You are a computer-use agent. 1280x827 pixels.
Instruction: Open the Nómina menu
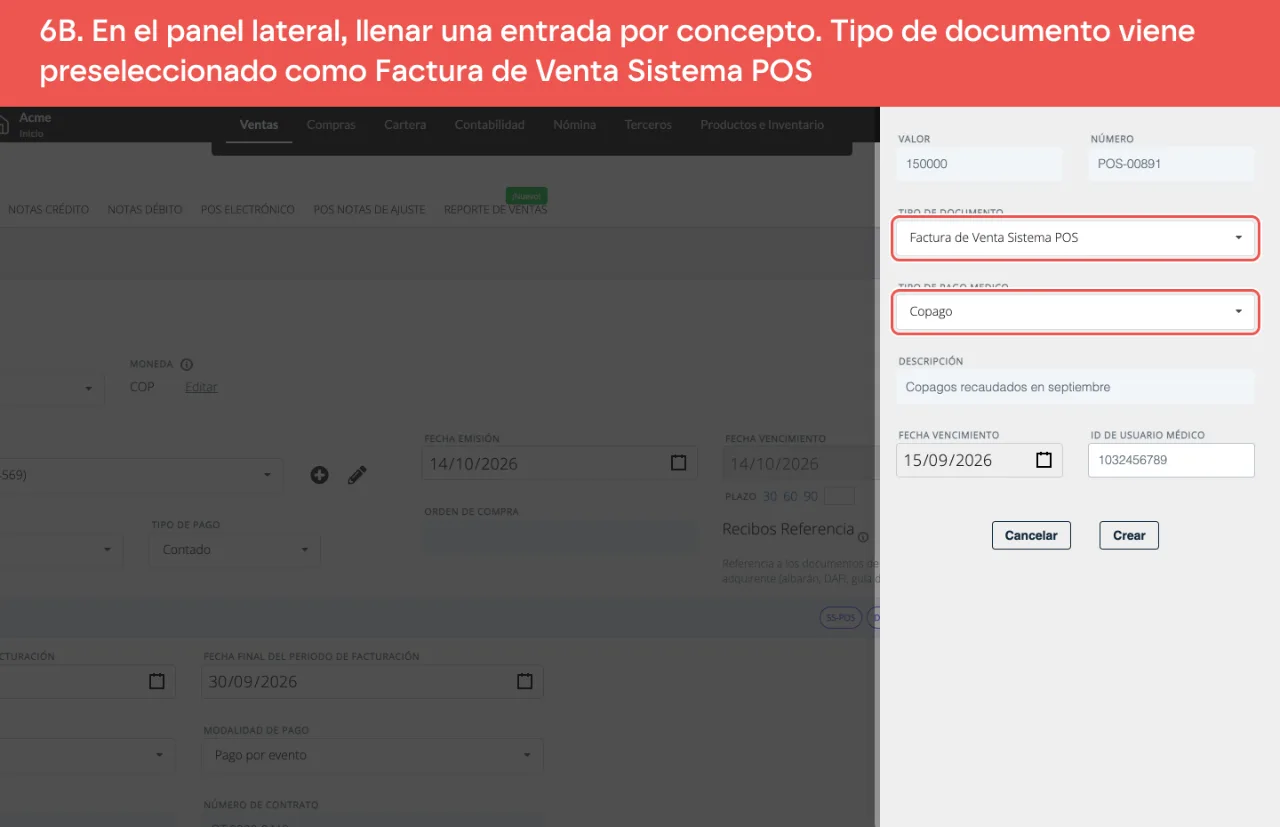(575, 125)
